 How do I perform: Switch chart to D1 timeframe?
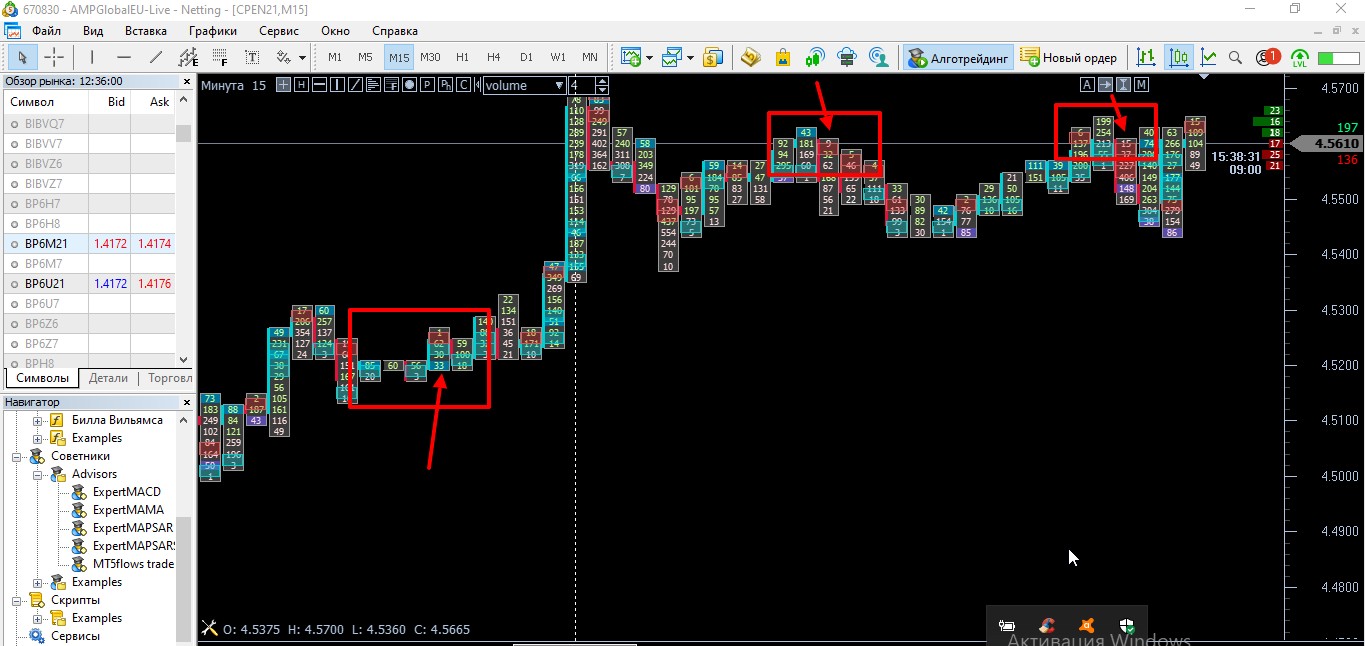(x=526, y=57)
